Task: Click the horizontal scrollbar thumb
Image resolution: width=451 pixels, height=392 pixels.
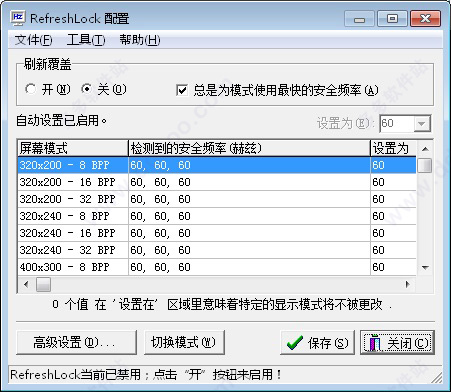Action: [x=43, y=284]
